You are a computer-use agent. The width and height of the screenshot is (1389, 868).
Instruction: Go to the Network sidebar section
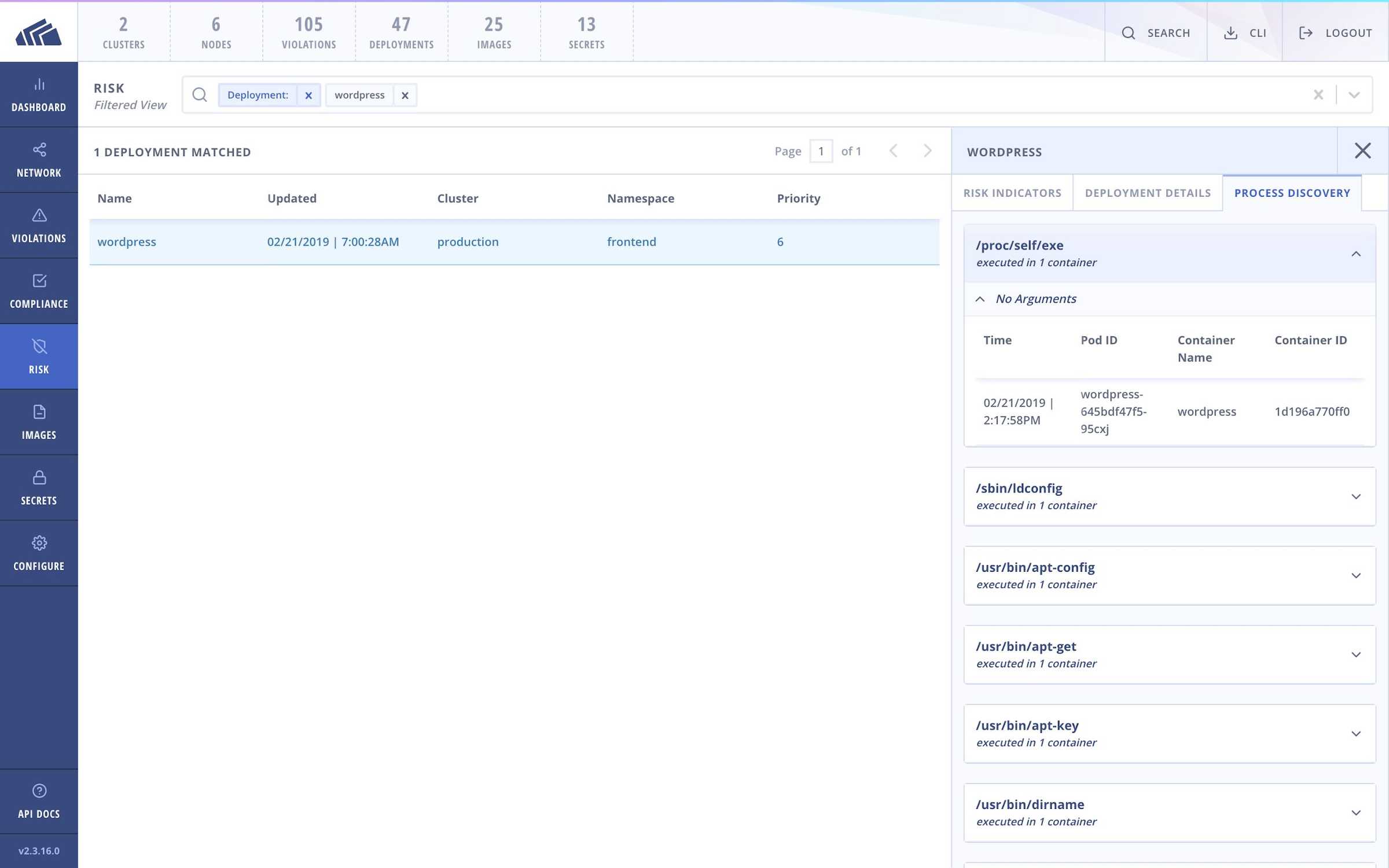point(39,160)
